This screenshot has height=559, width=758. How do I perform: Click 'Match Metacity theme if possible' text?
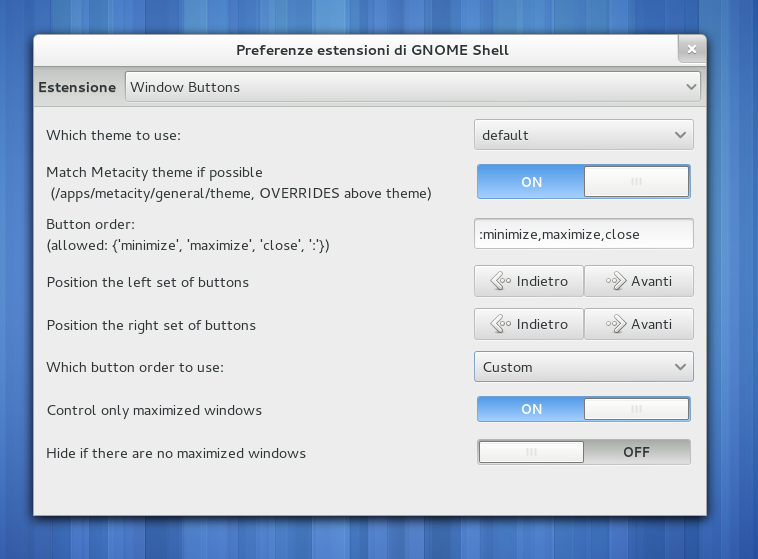(x=154, y=172)
